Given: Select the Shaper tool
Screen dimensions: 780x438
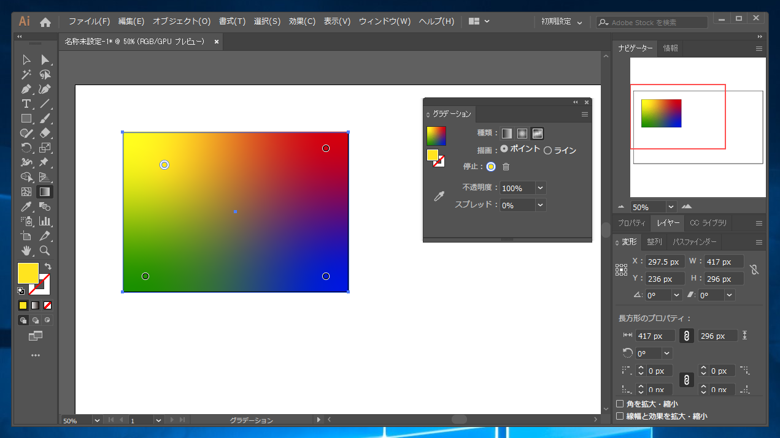Looking at the screenshot, I should [26, 133].
